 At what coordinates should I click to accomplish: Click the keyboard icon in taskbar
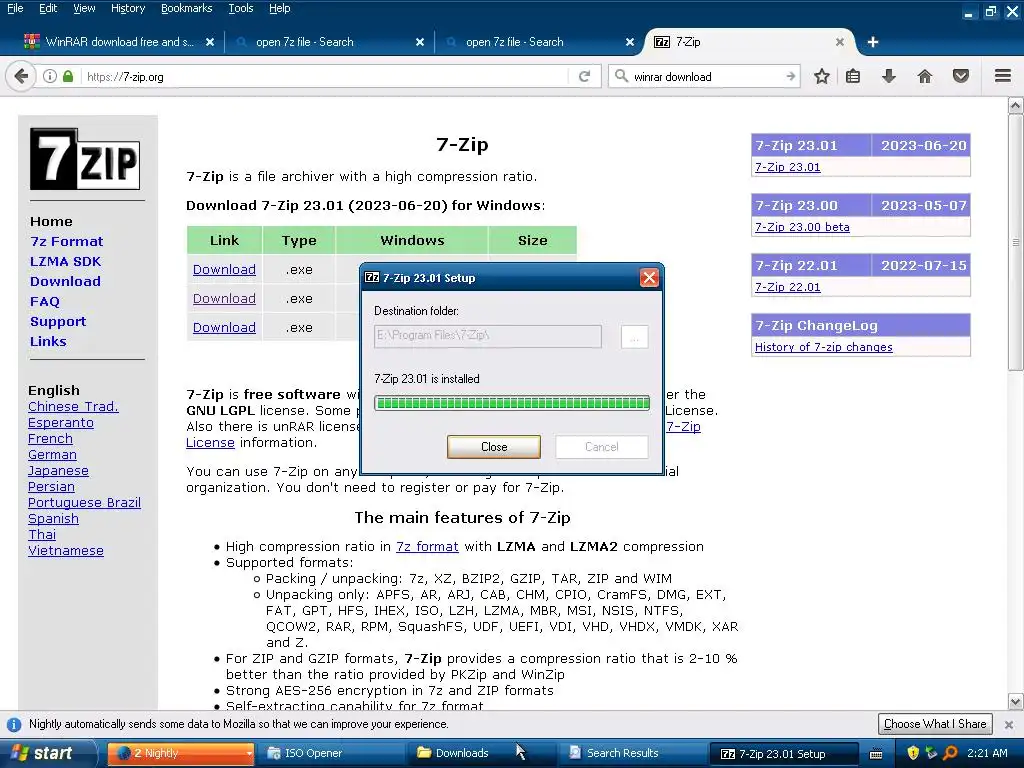pos(876,754)
